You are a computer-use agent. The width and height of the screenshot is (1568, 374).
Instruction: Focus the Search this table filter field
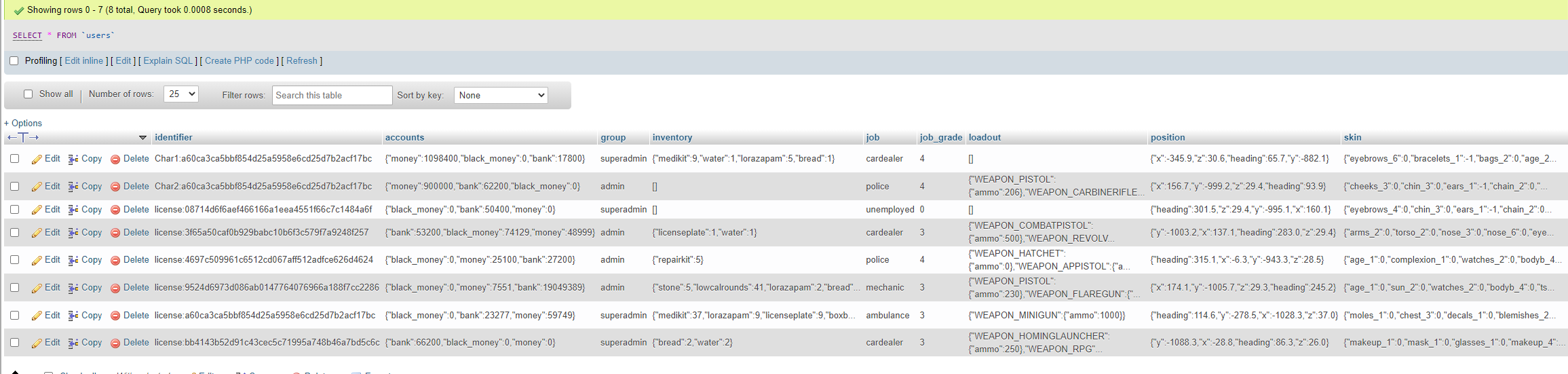coord(332,96)
